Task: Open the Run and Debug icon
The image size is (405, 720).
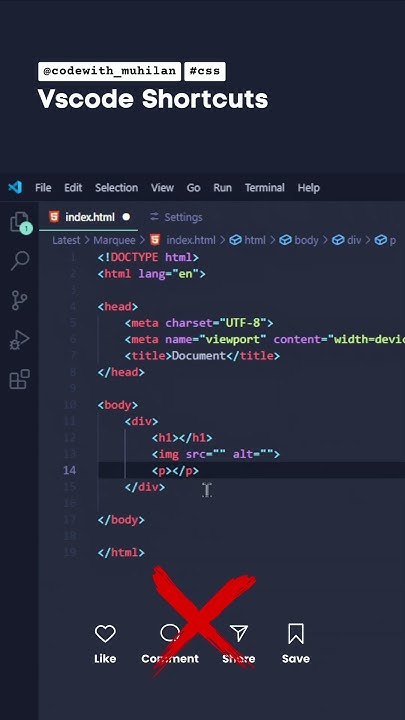Action: 19,340
